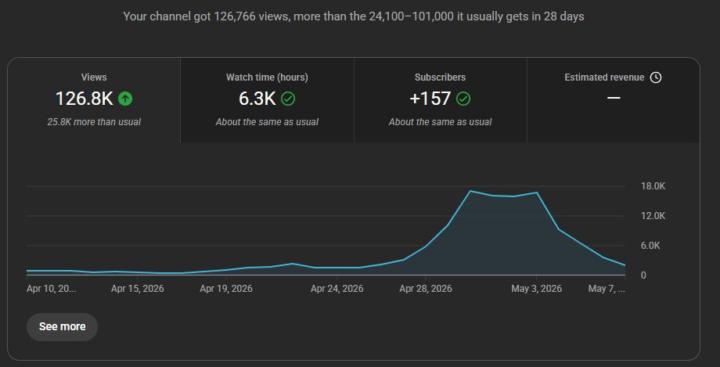Click the 126.8K views value
The image size is (720, 367).
click(84, 99)
